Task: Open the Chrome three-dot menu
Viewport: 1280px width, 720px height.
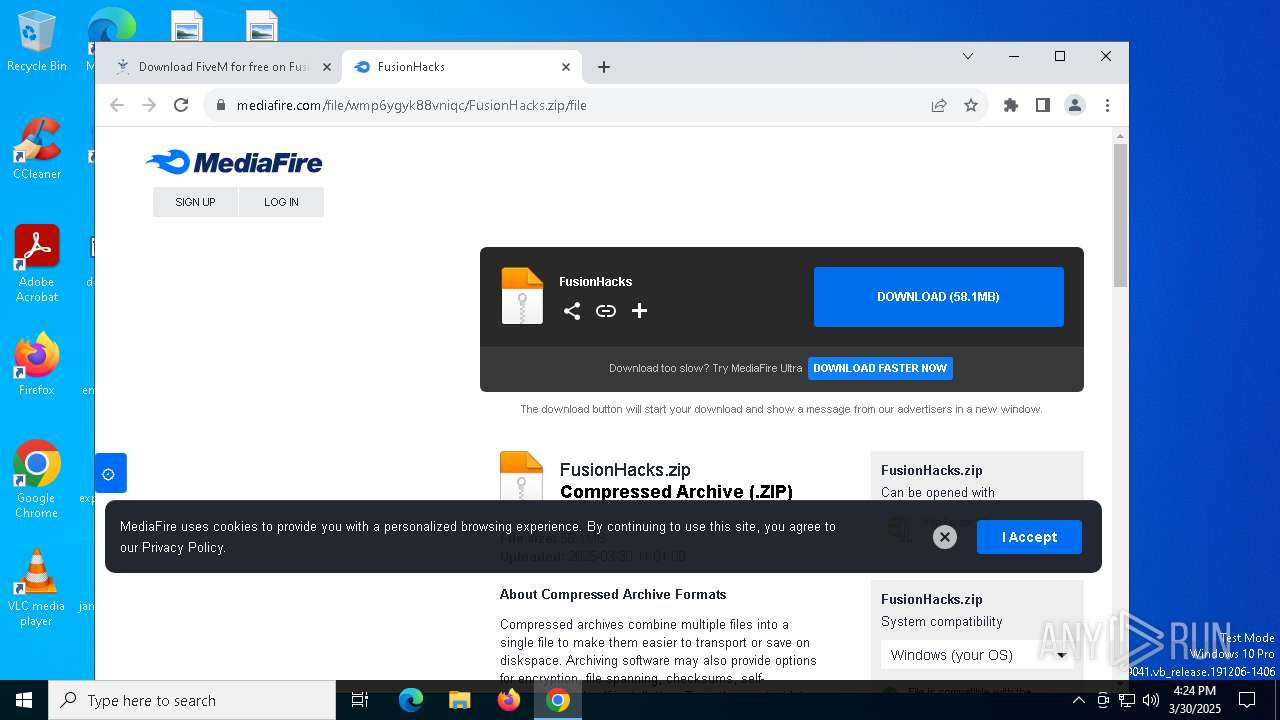Action: pyautogui.click(x=1107, y=105)
